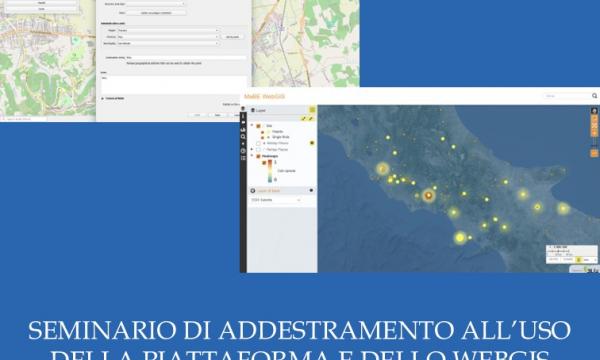Click the button right of the second dropdown
Image resolution: width=600 pixels, height=360 pixels.
(232, 37)
